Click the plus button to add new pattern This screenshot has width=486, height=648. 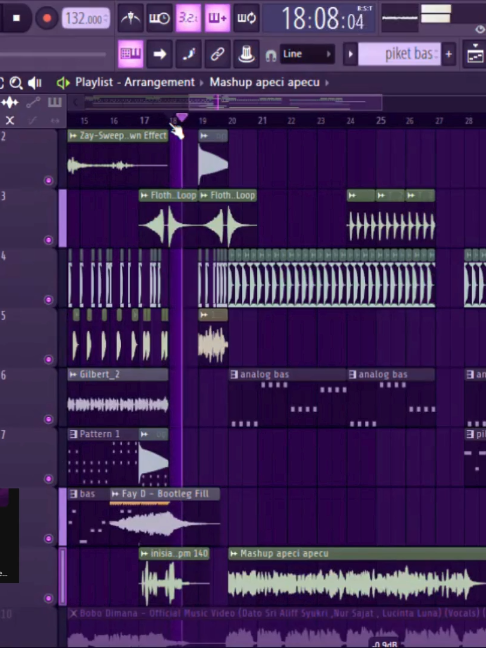[448, 54]
